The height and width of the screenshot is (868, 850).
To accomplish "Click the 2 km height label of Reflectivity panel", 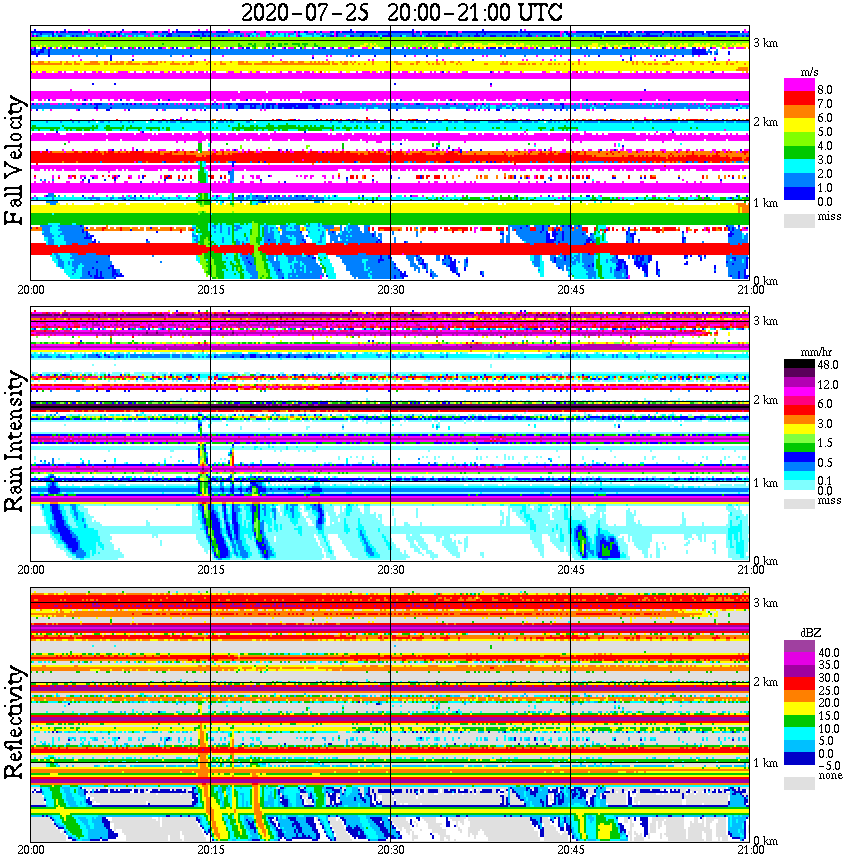I will pyautogui.click(x=765, y=681).
